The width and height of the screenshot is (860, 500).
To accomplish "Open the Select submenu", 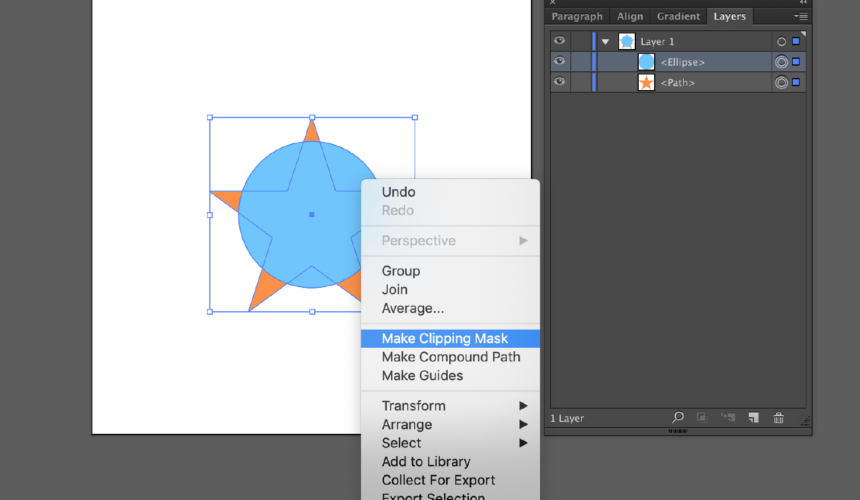I will coord(450,443).
